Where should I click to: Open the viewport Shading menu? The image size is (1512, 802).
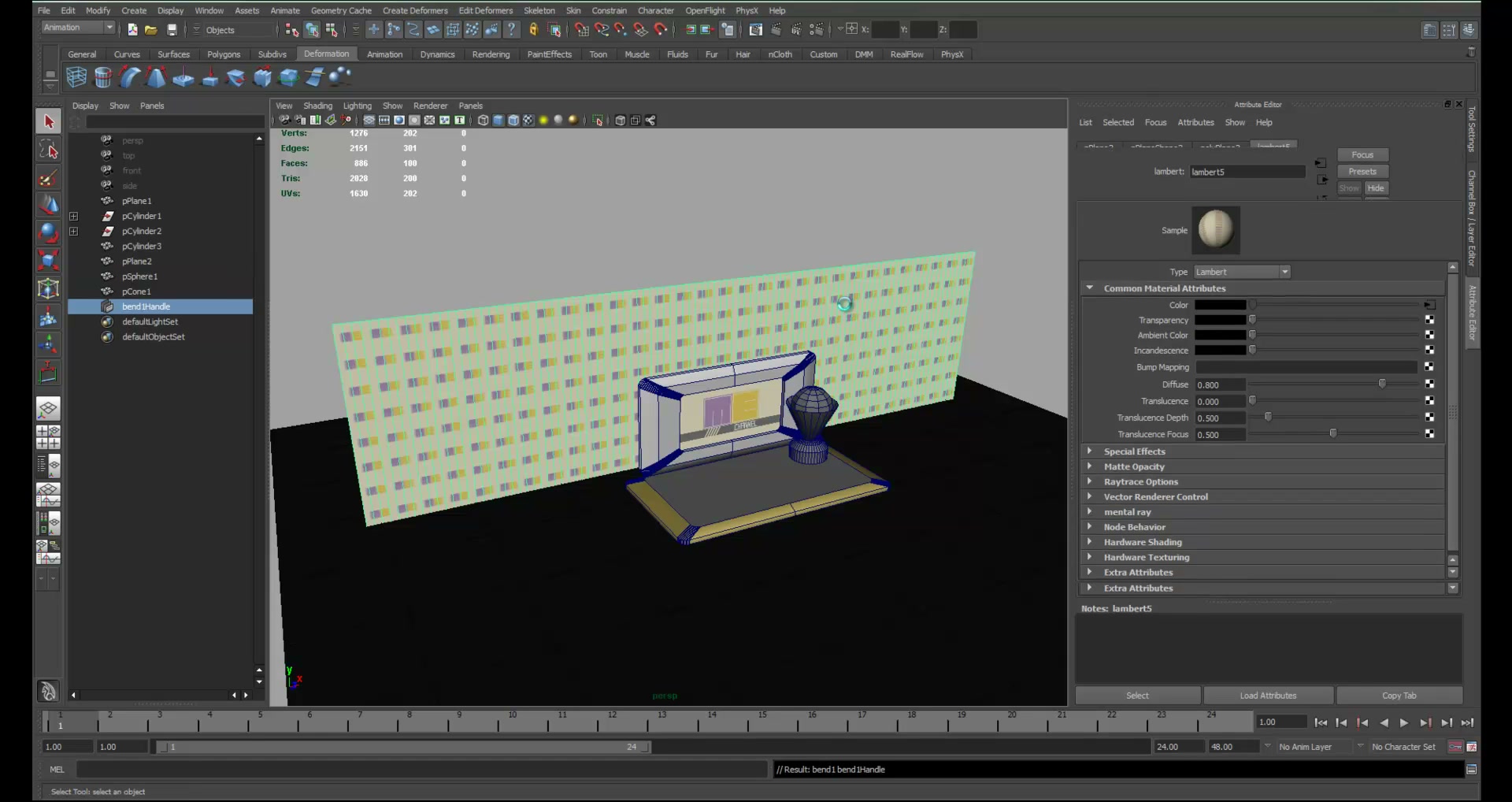click(x=317, y=106)
